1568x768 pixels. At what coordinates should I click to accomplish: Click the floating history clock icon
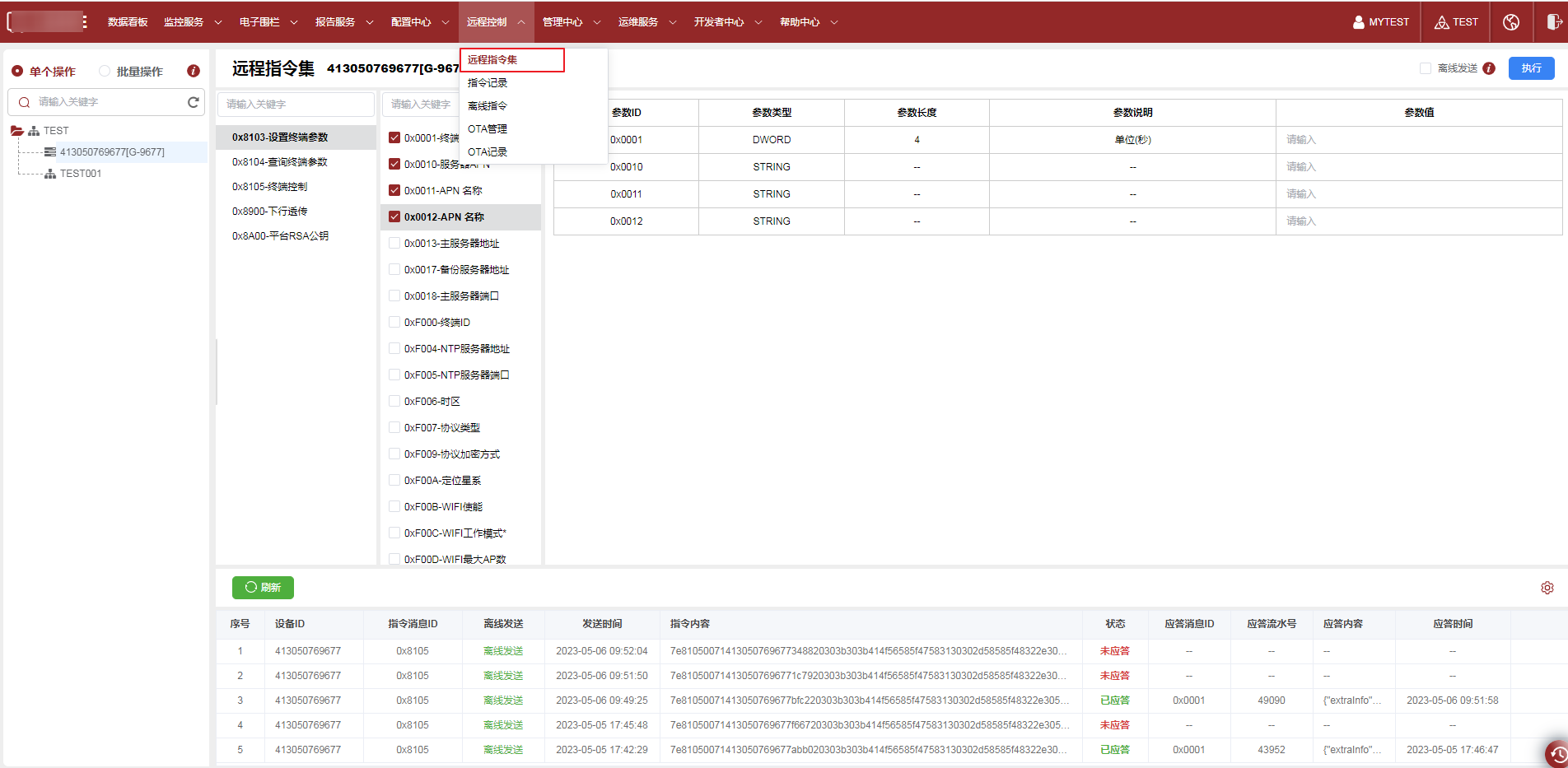pyautogui.click(x=1556, y=754)
